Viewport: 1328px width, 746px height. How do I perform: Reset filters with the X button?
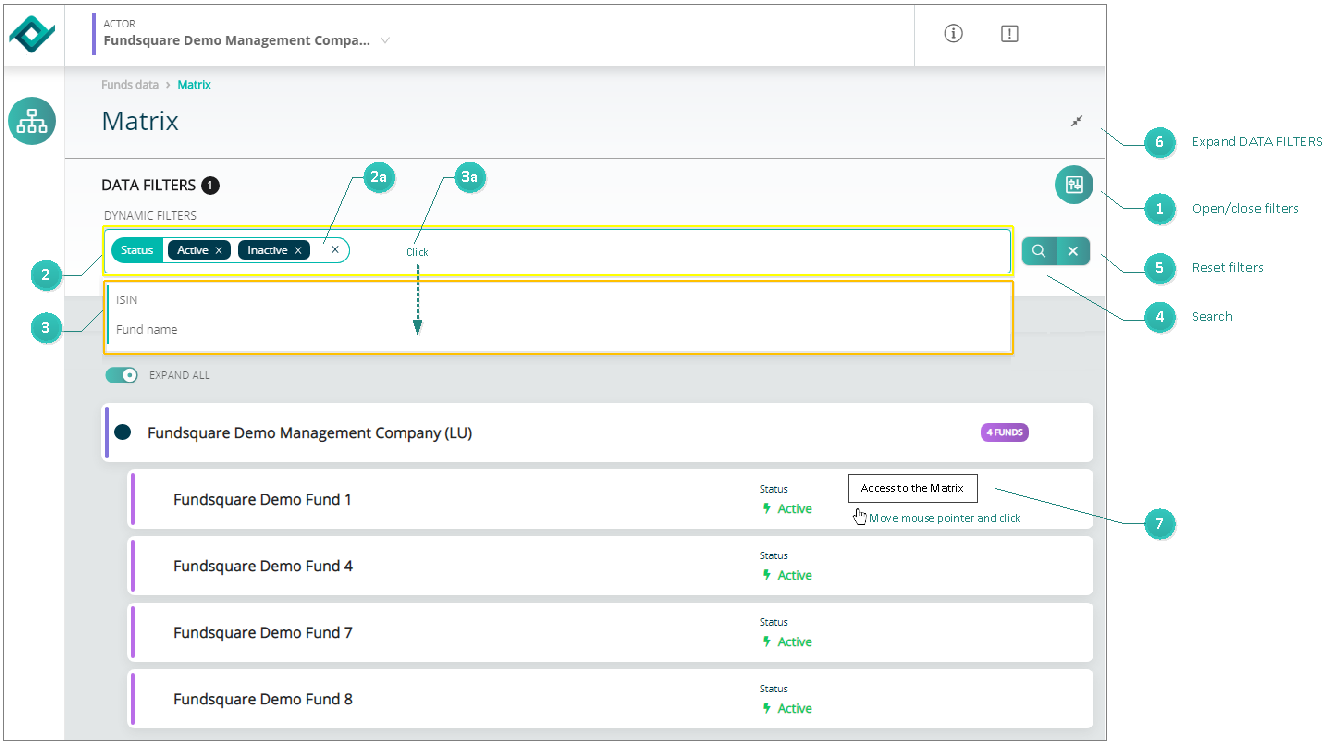(x=1073, y=251)
